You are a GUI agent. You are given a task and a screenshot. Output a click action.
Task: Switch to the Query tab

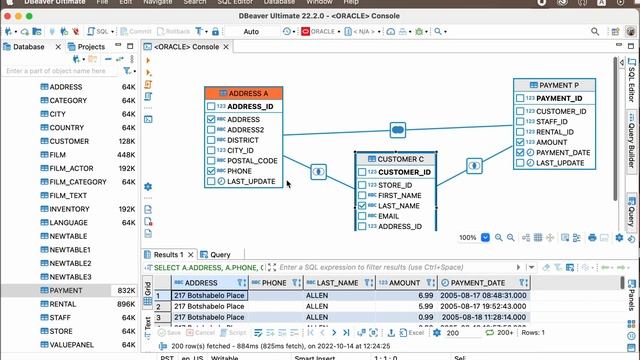(x=216, y=254)
